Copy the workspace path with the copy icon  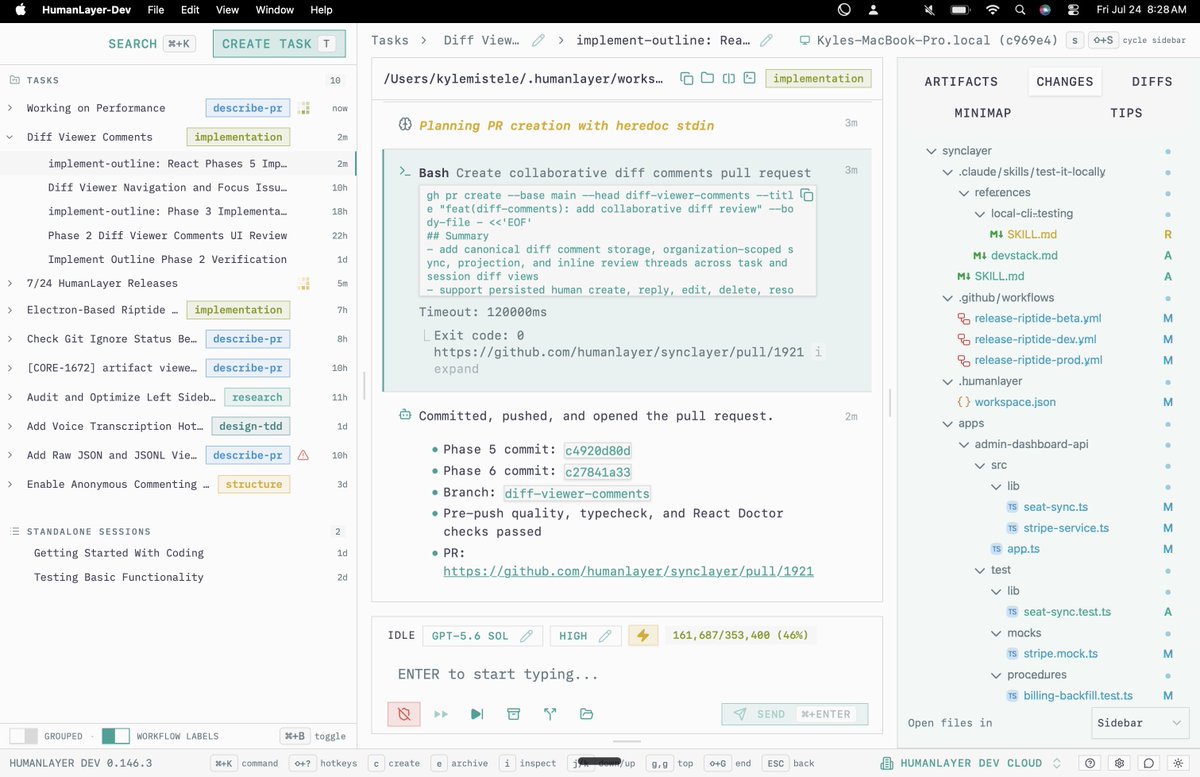[686, 78]
